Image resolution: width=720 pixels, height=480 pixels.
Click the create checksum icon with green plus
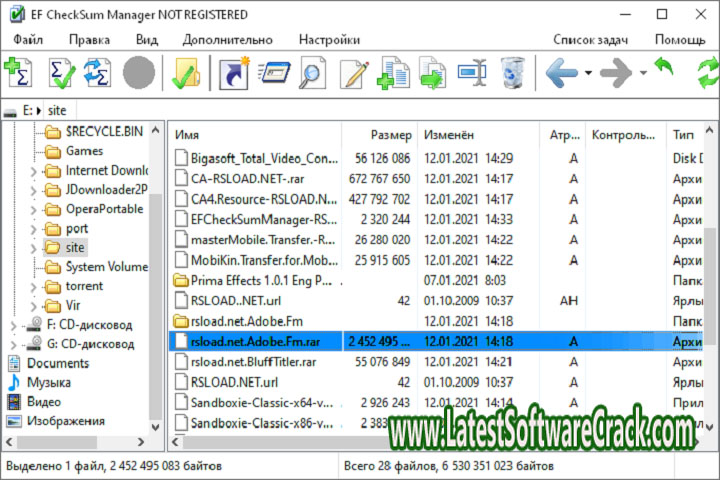pyautogui.click(x=19, y=72)
